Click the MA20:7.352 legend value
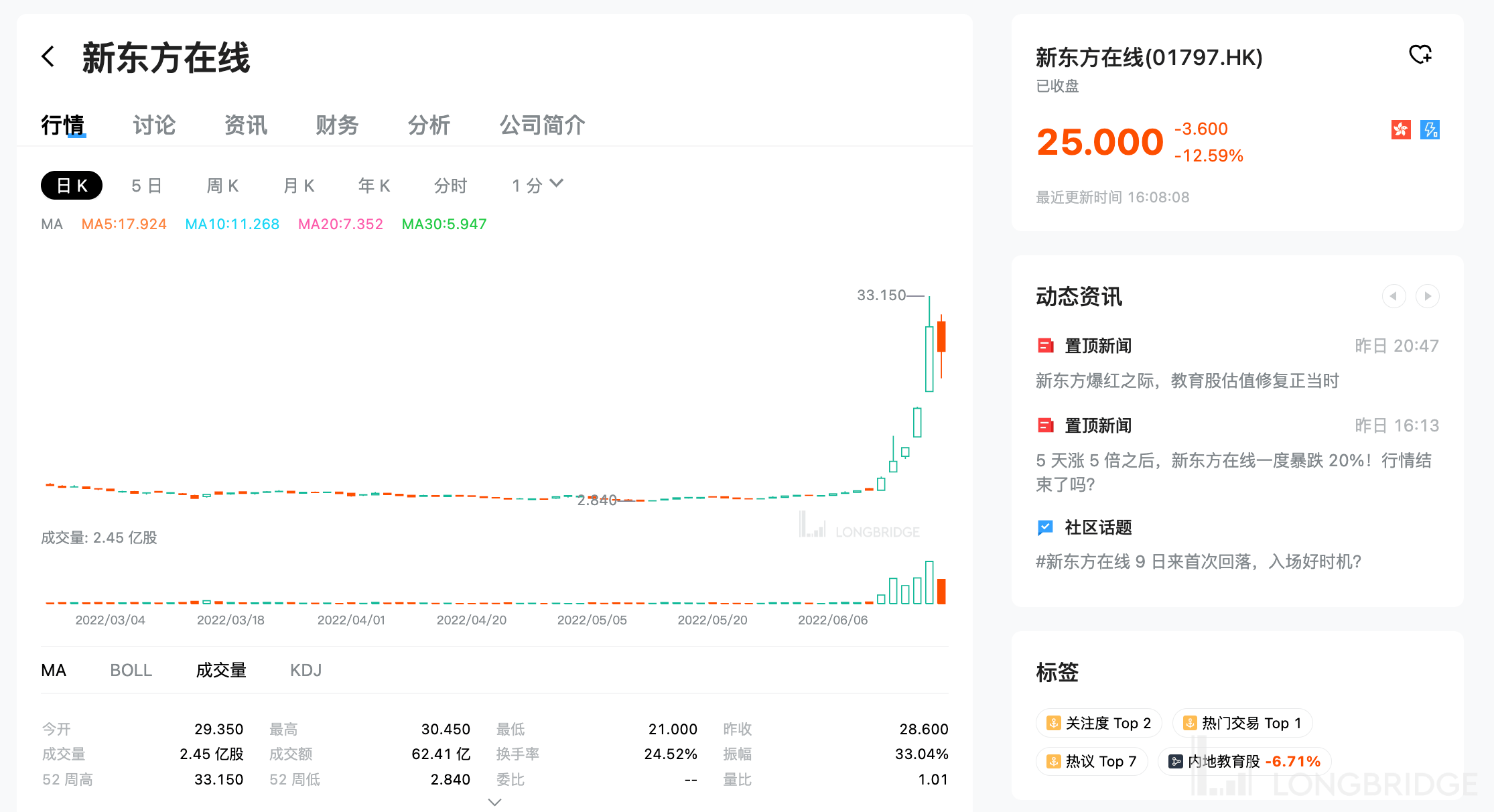Screen dimensions: 1494x812 (340, 224)
